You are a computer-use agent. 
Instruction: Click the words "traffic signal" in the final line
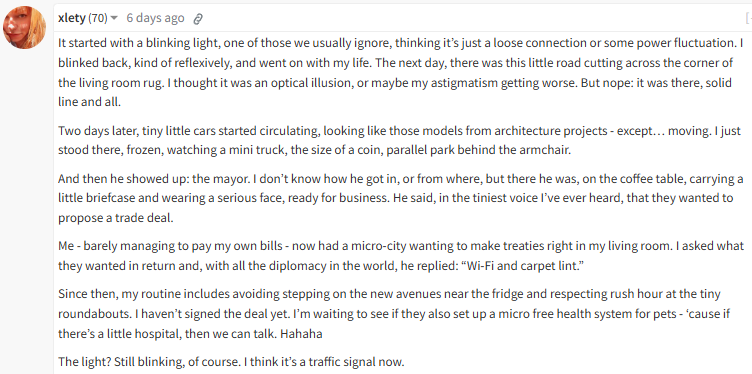pos(344,362)
